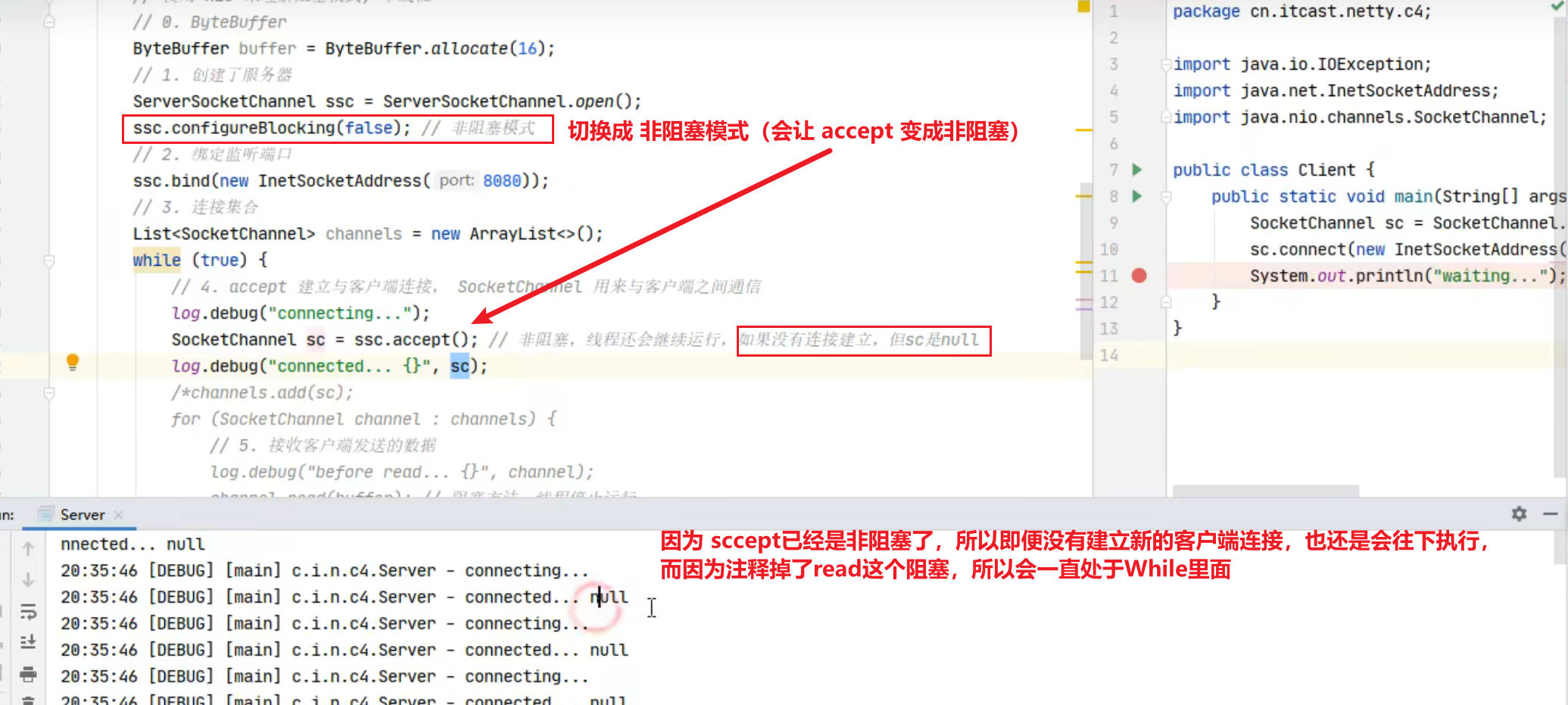Toggle the breakpoint on line 11
Screen dimensions: 1568x705
(1139, 276)
